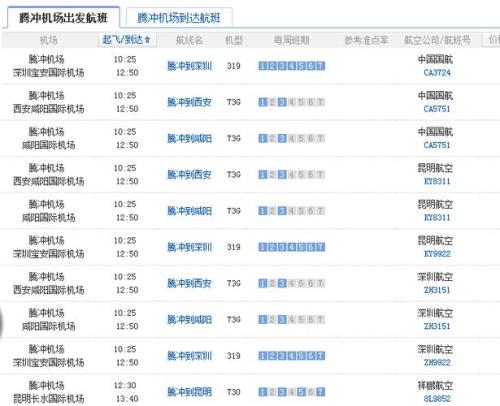Select the 腾冲机场出发航班 tab
The image size is (500, 406).
coord(63,18)
